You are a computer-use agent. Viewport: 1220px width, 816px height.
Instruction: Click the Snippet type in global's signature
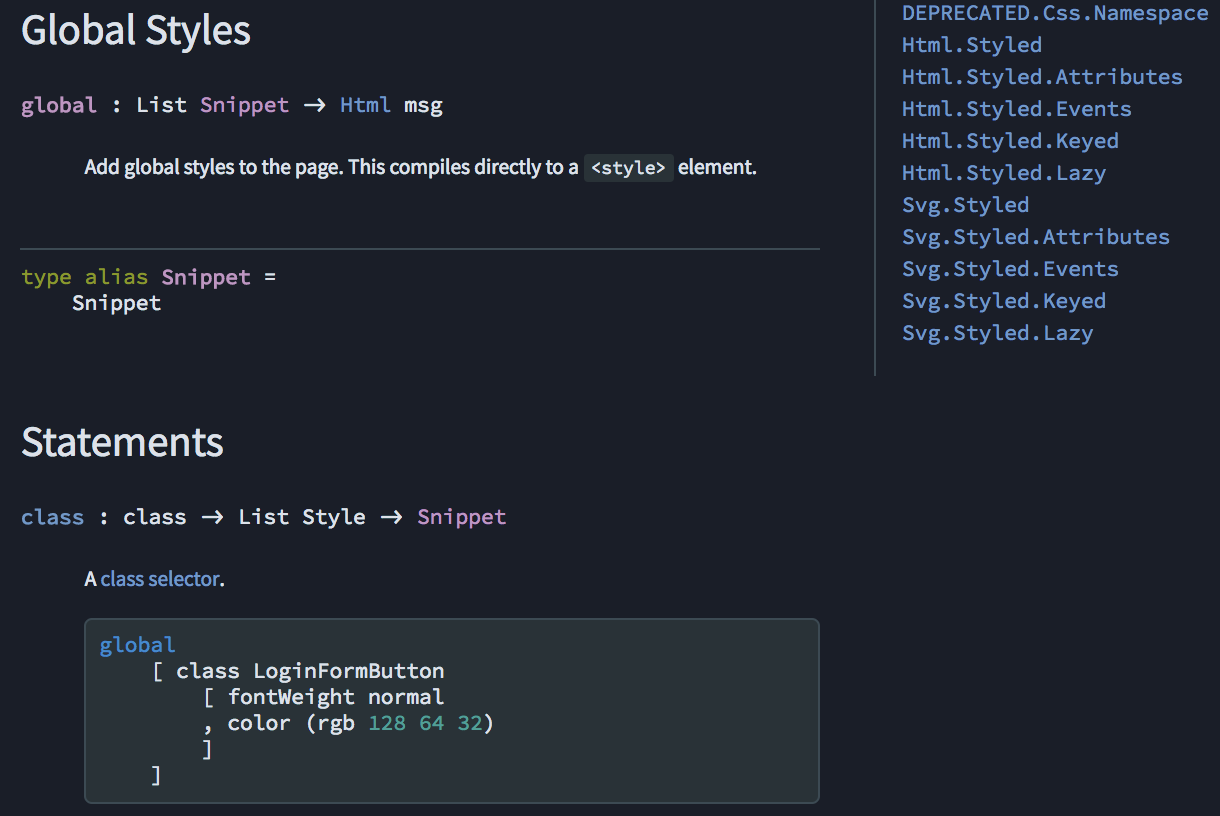tap(244, 104)
